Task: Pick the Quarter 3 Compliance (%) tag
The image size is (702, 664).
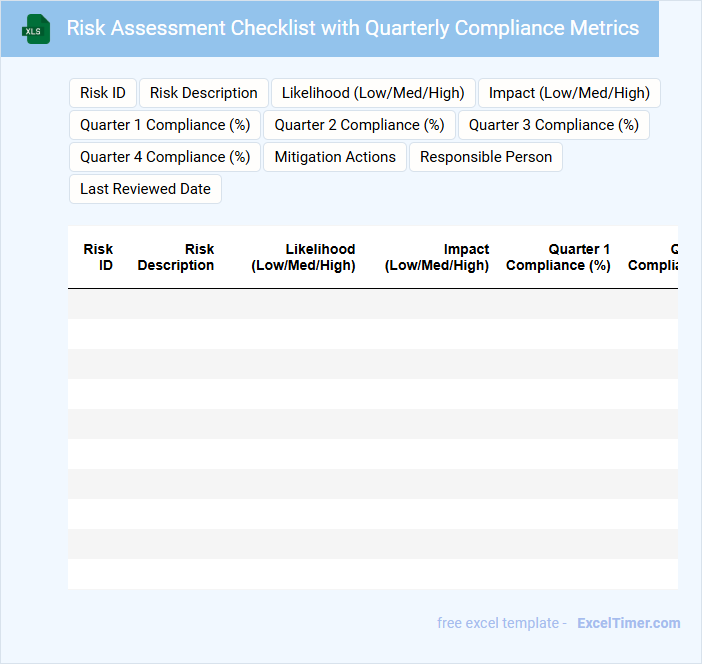Action: pyautogui.click(x=554, y=125)
